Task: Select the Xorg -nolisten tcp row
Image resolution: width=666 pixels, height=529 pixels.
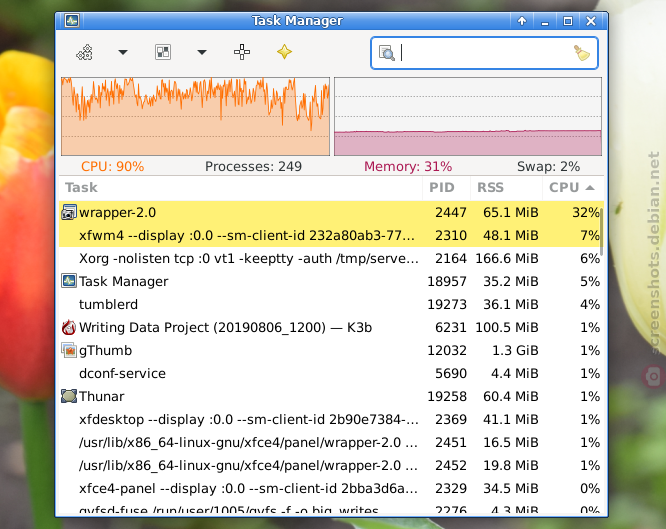Action: (331, 258)
